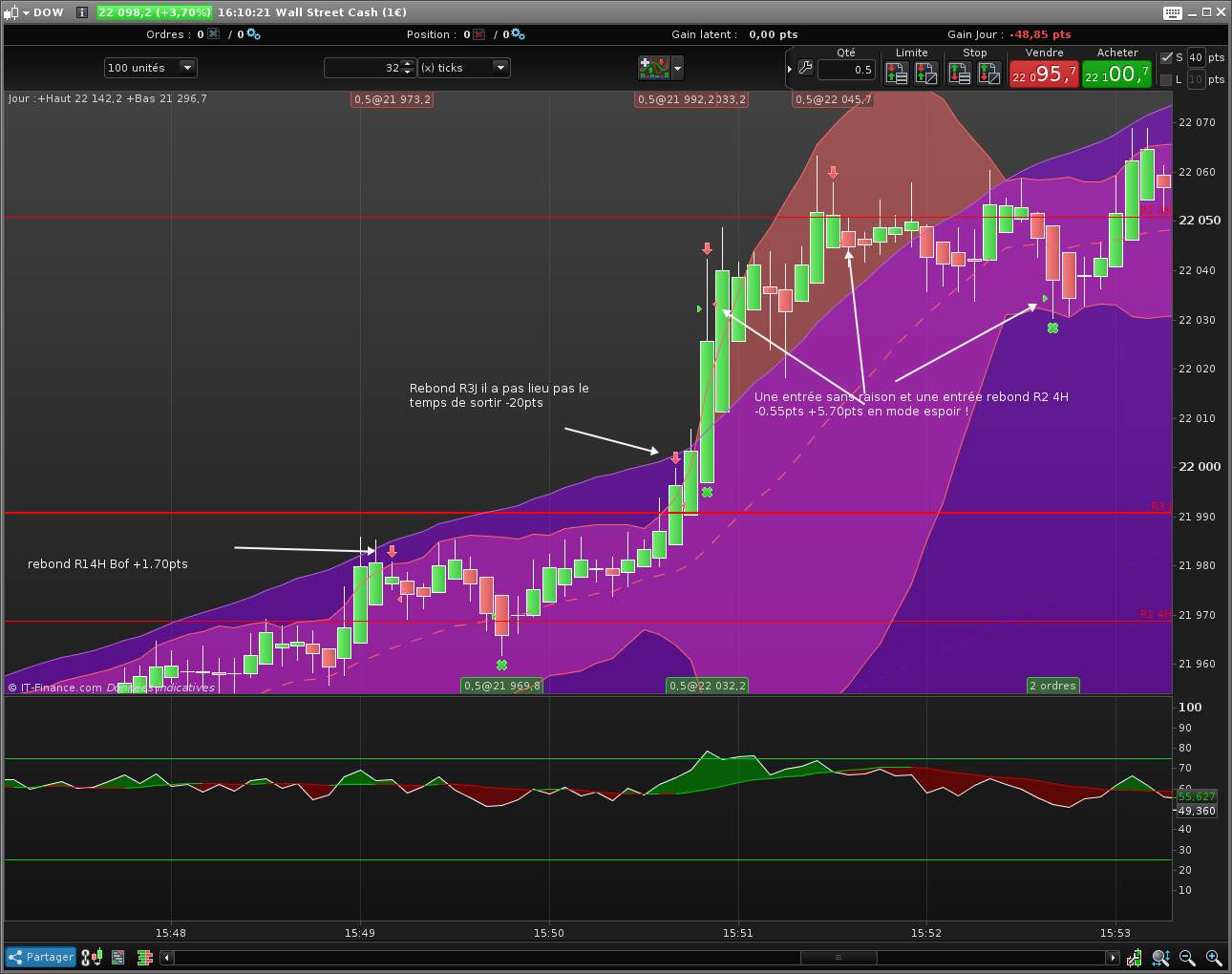Expand the trading panel with the left triangle
The image size is (1232, 974).
(790, 69)
